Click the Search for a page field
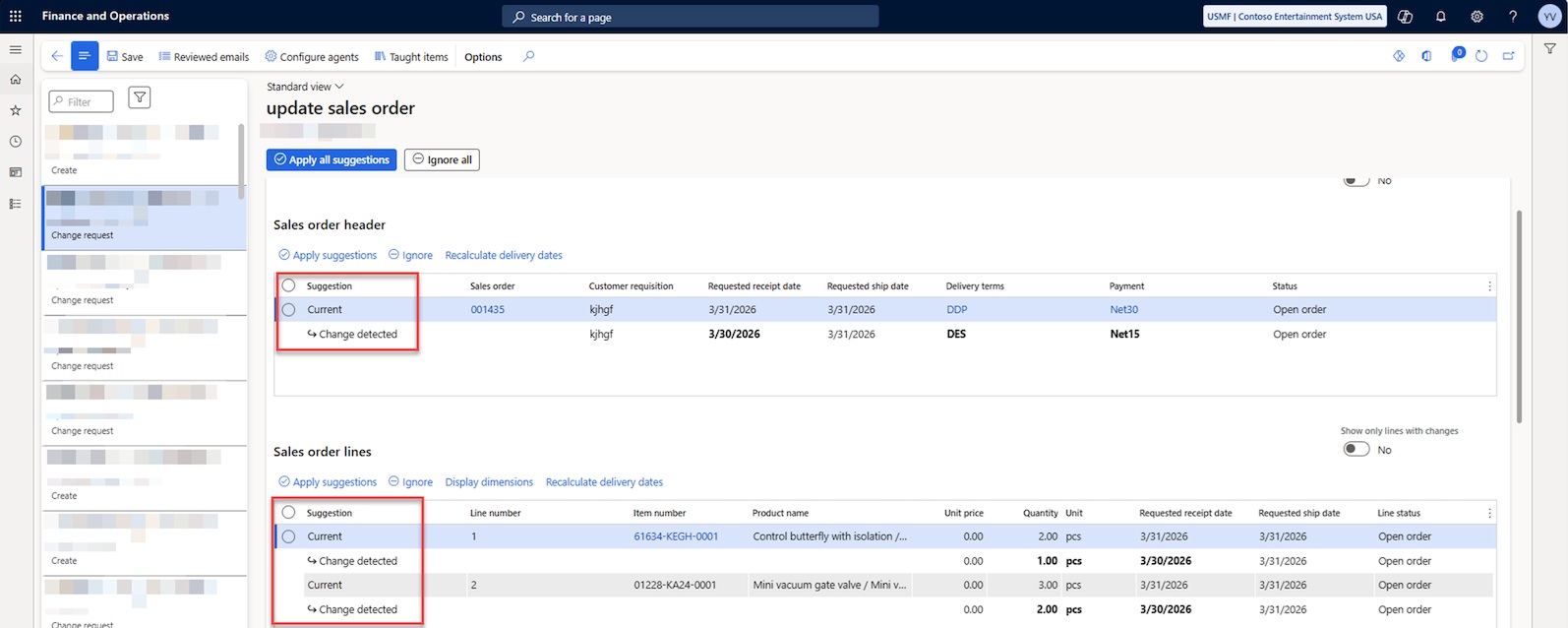1568x628 pixels. [x=691, y=17]
